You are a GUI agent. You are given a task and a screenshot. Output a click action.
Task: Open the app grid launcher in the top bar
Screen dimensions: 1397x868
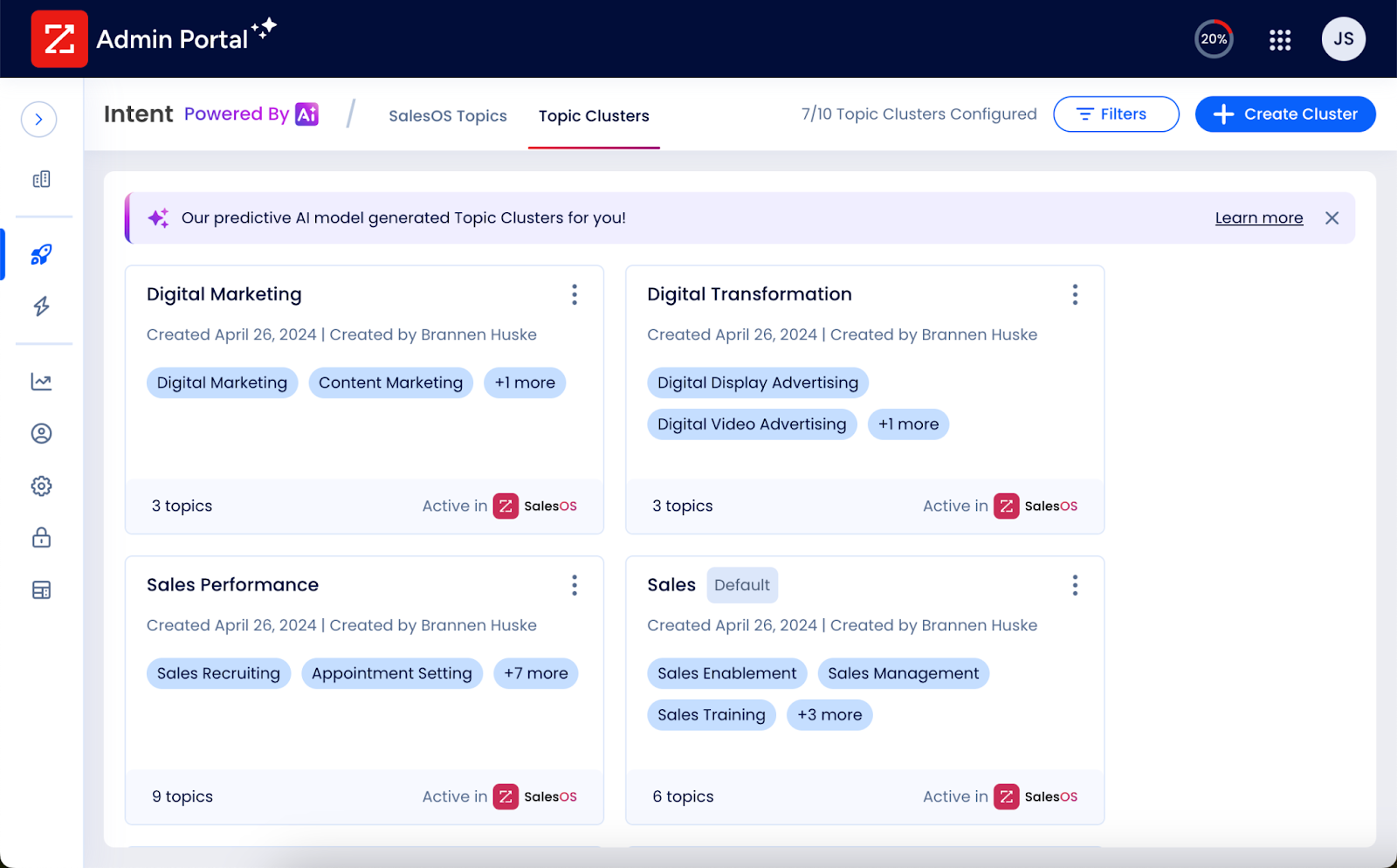pos(1280,39)
